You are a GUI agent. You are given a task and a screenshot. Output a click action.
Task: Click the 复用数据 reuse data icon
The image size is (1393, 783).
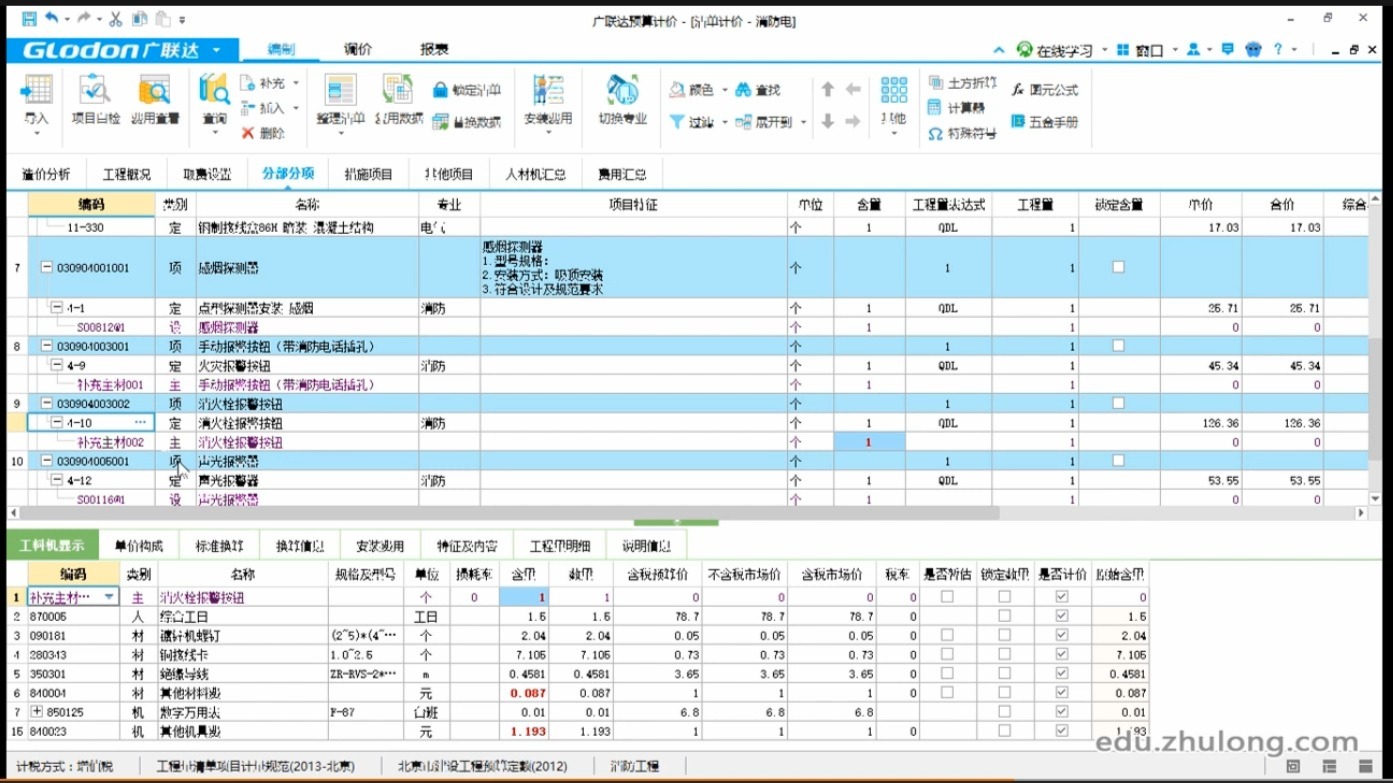pyautogui.click(x=398, y=99)
